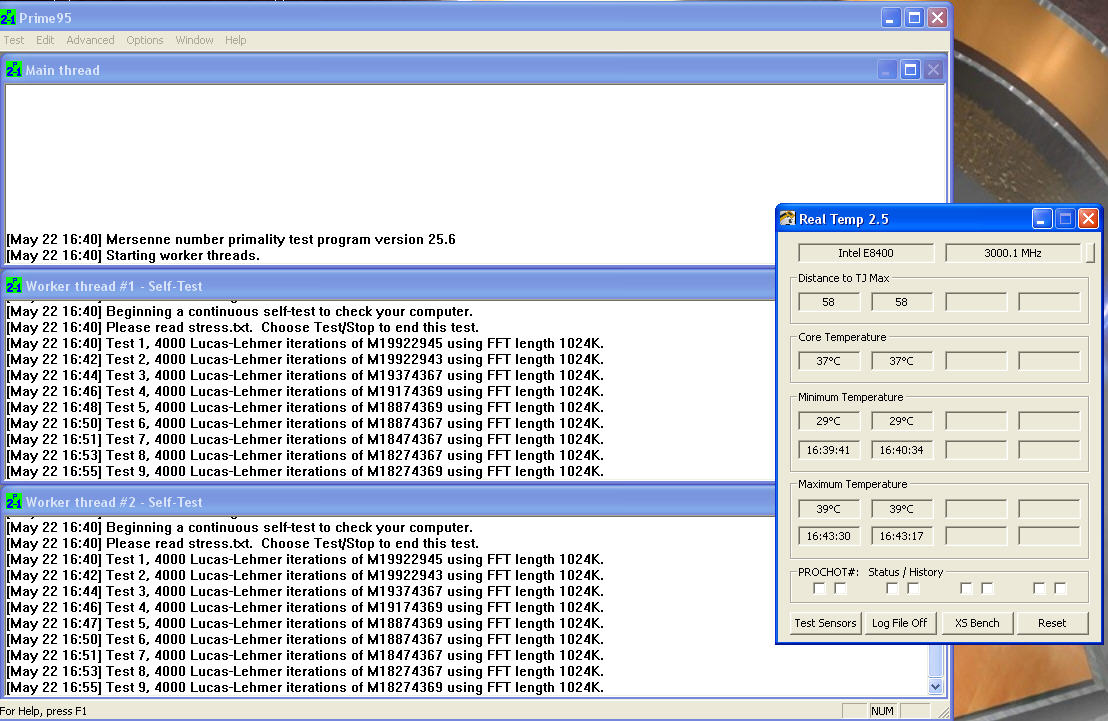Click the Worker thread #1 - Self-Test title bar
The image size is (1108, 721).
[x=389, y=286]
